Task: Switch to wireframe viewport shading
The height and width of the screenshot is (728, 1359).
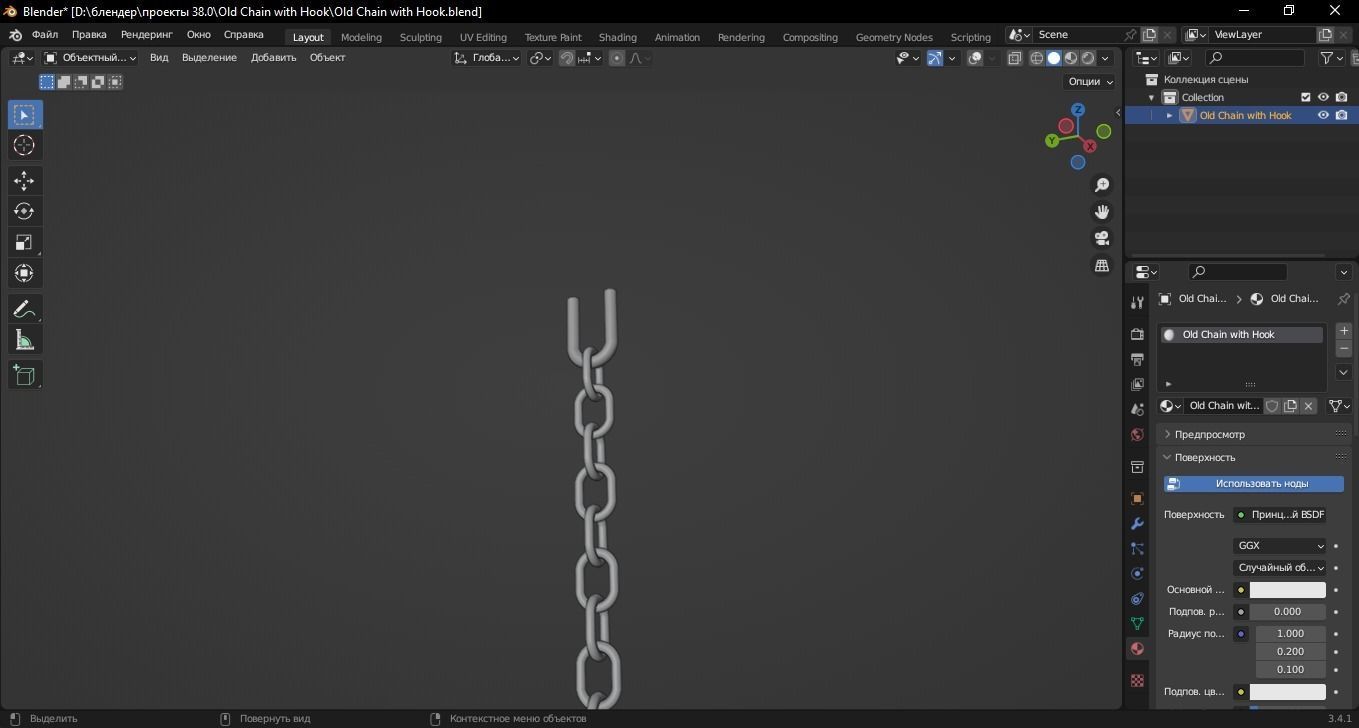Action: point(1037,58)
